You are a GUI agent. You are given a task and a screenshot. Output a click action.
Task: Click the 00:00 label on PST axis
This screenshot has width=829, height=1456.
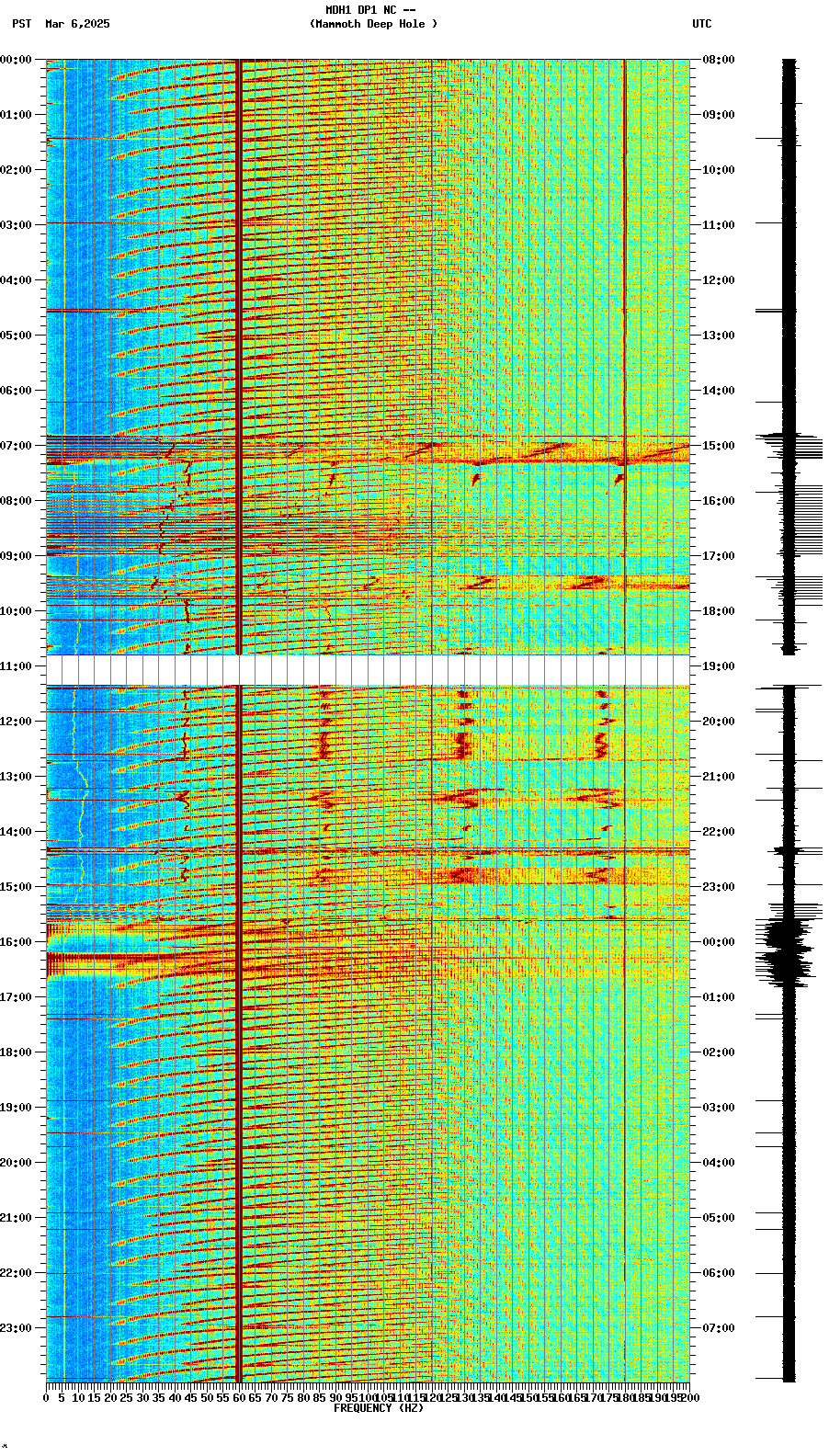(x=16, y=60)
